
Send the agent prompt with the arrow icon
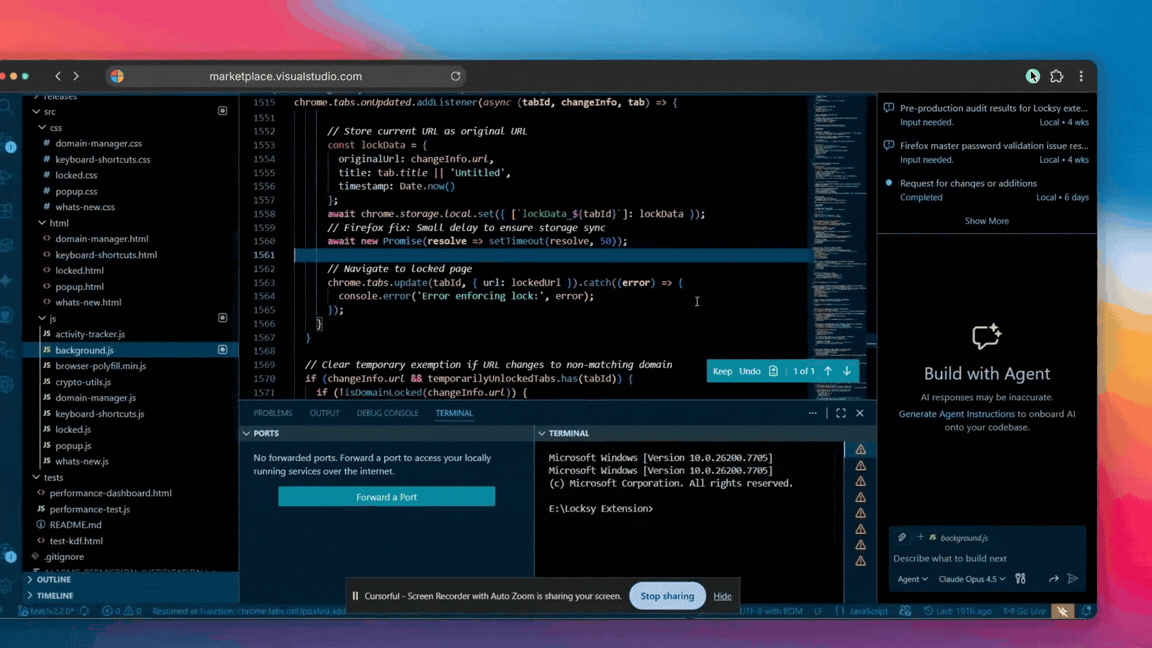[1073, 578]
